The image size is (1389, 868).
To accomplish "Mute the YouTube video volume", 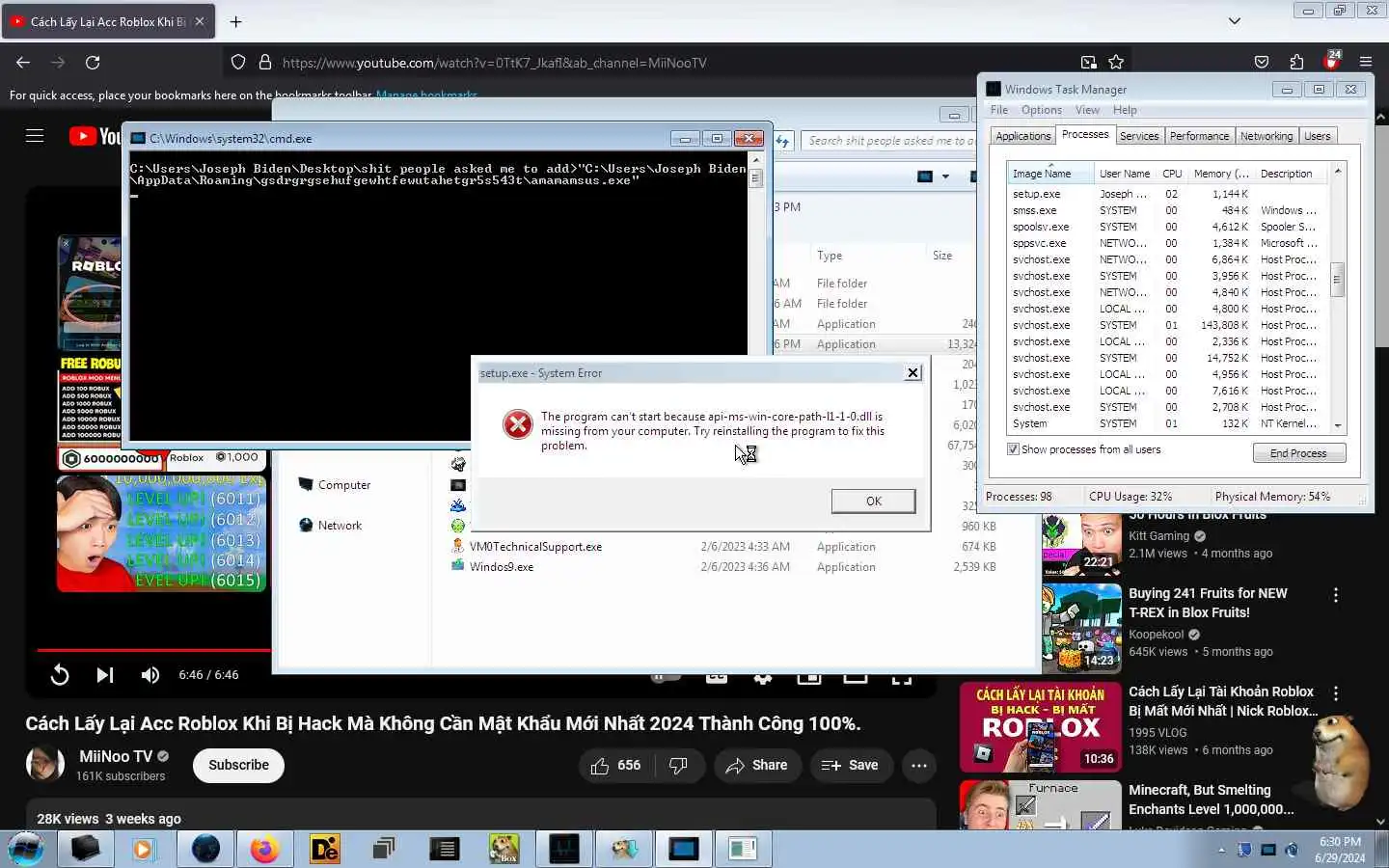I will [x=150, y=675].
